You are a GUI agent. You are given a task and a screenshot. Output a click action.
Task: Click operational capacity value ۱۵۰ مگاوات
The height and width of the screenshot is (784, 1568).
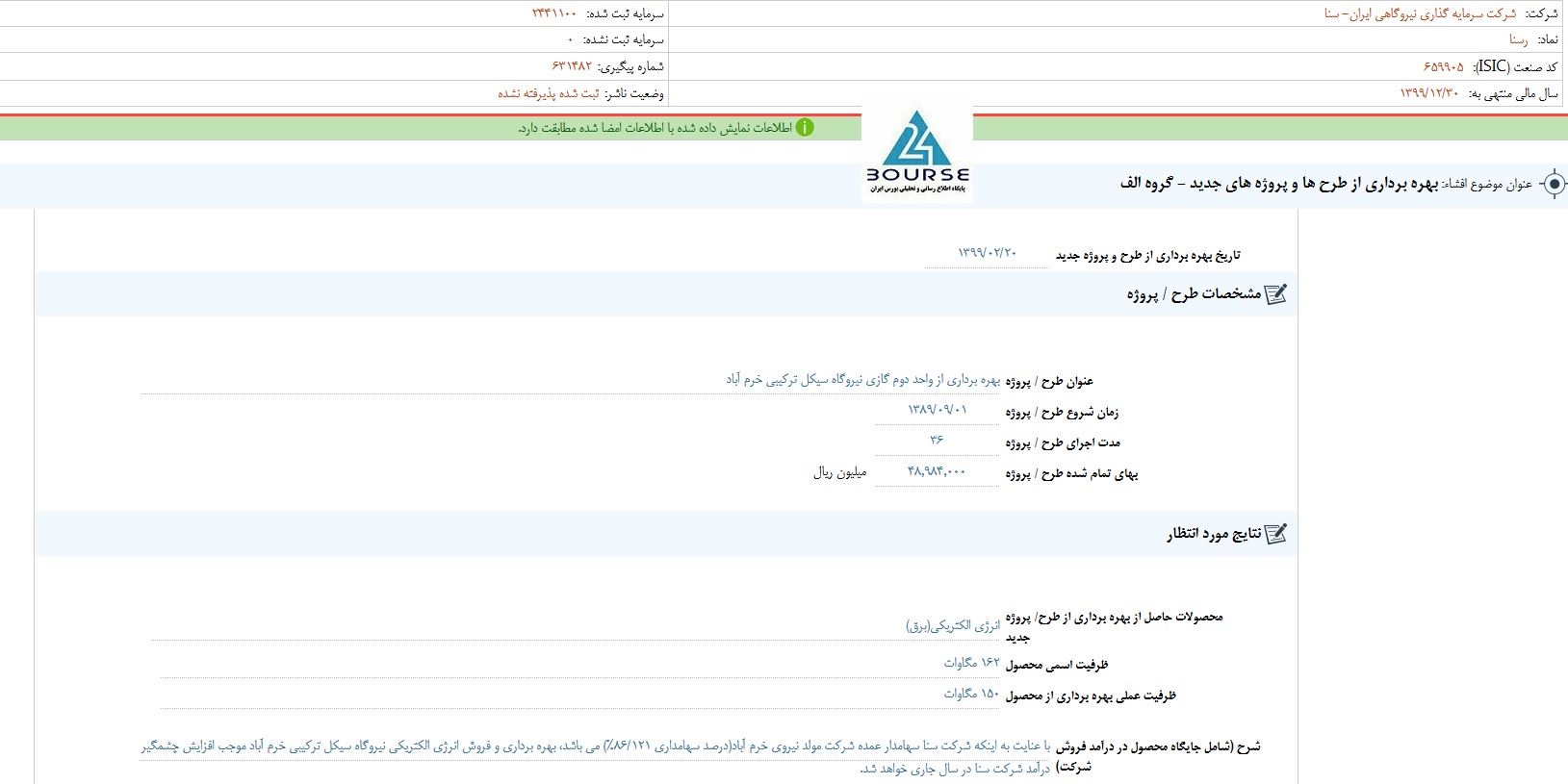972,694
